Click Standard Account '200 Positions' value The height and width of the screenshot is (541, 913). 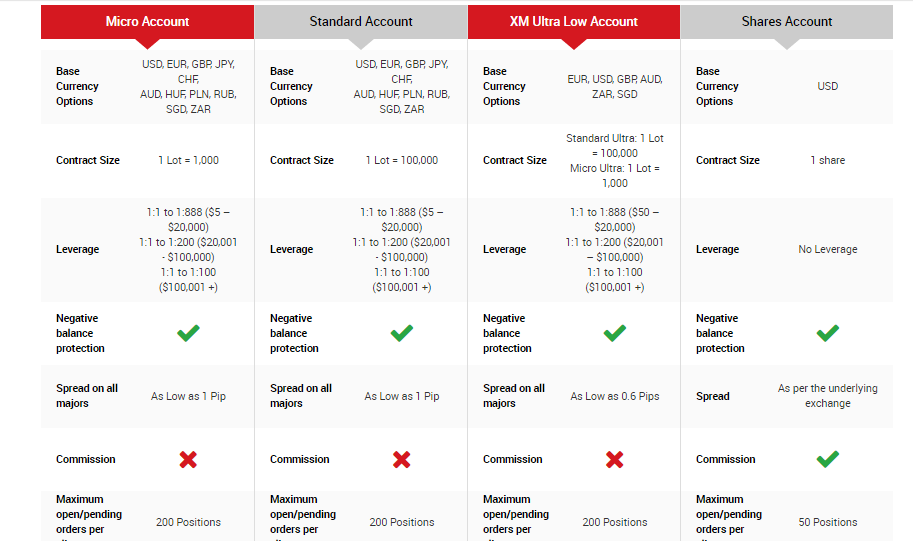pos(402,522)
